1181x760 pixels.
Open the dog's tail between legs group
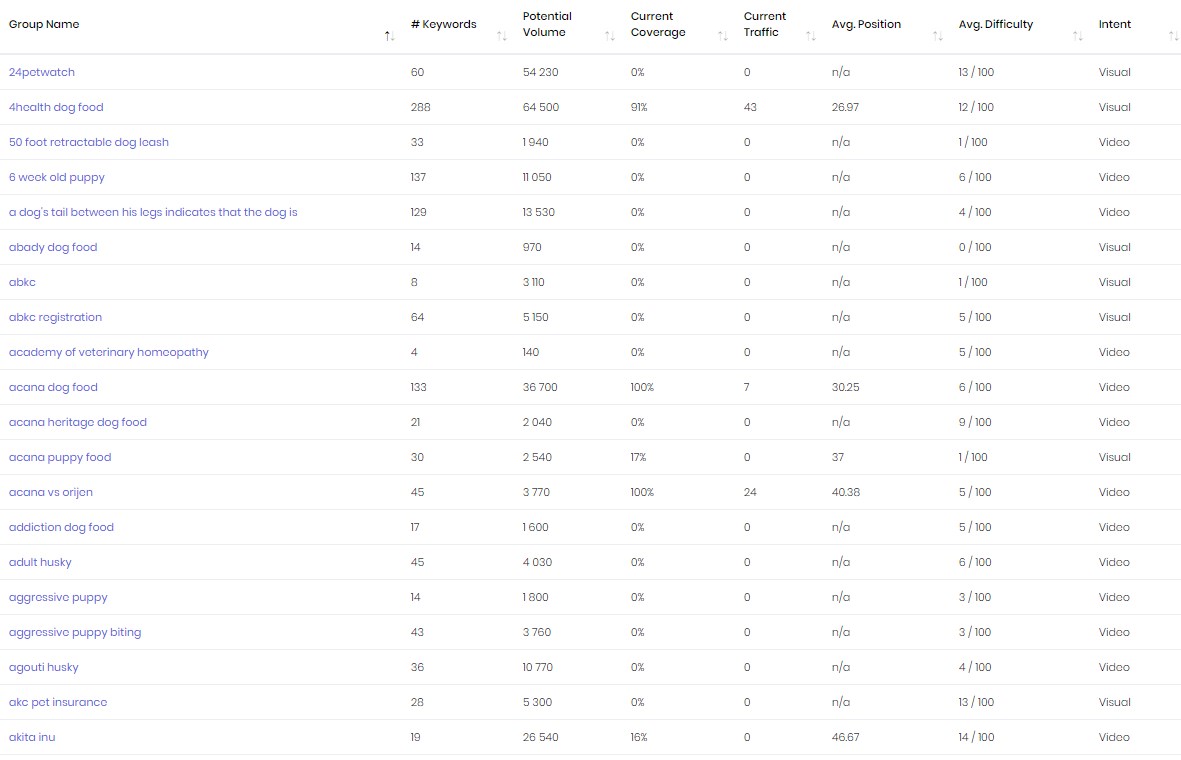tap(153, 212)
